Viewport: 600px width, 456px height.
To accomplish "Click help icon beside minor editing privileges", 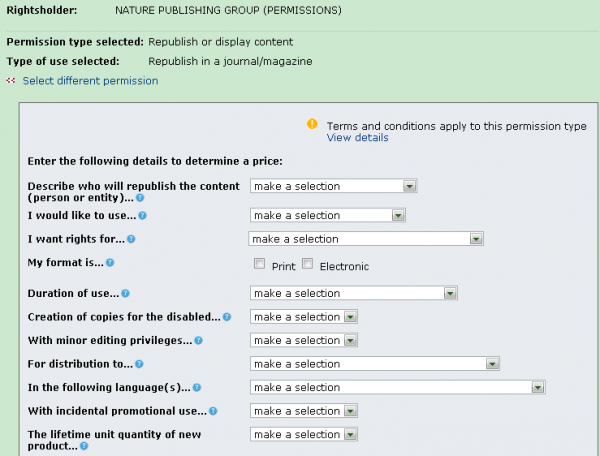I will pyautogui.click(x=197, y=341).
